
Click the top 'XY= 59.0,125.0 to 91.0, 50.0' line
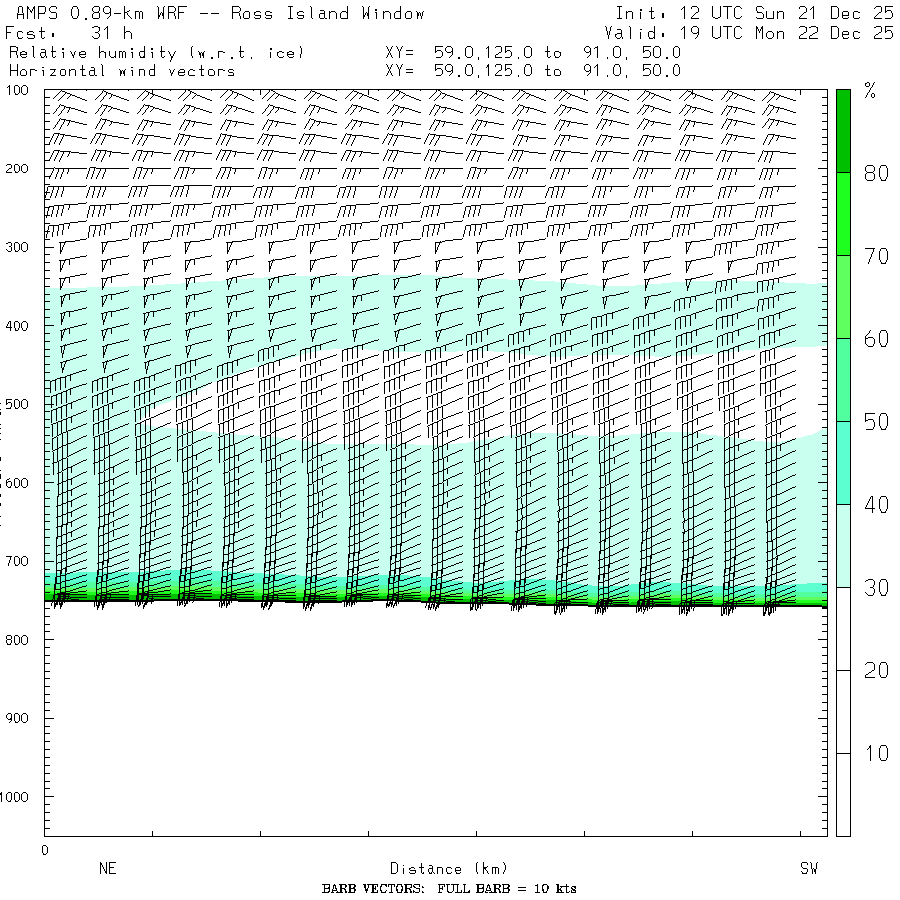click(533, 53)
